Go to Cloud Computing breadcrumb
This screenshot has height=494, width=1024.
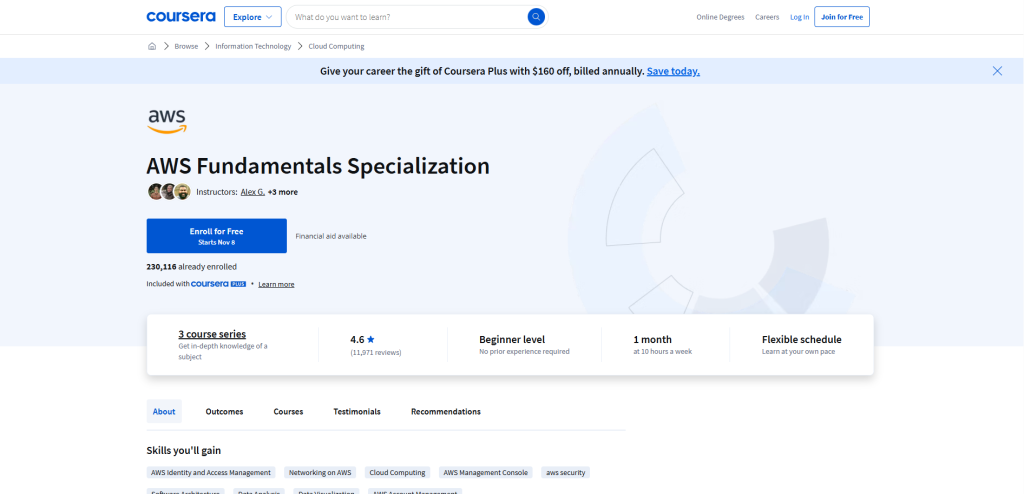coord(336,46)
